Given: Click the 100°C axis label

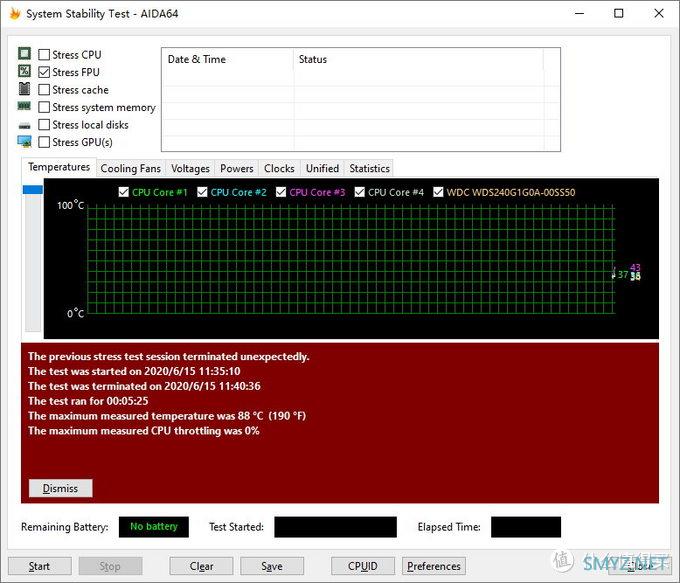Looking at the screenshot, I should [x=70, y=205].
